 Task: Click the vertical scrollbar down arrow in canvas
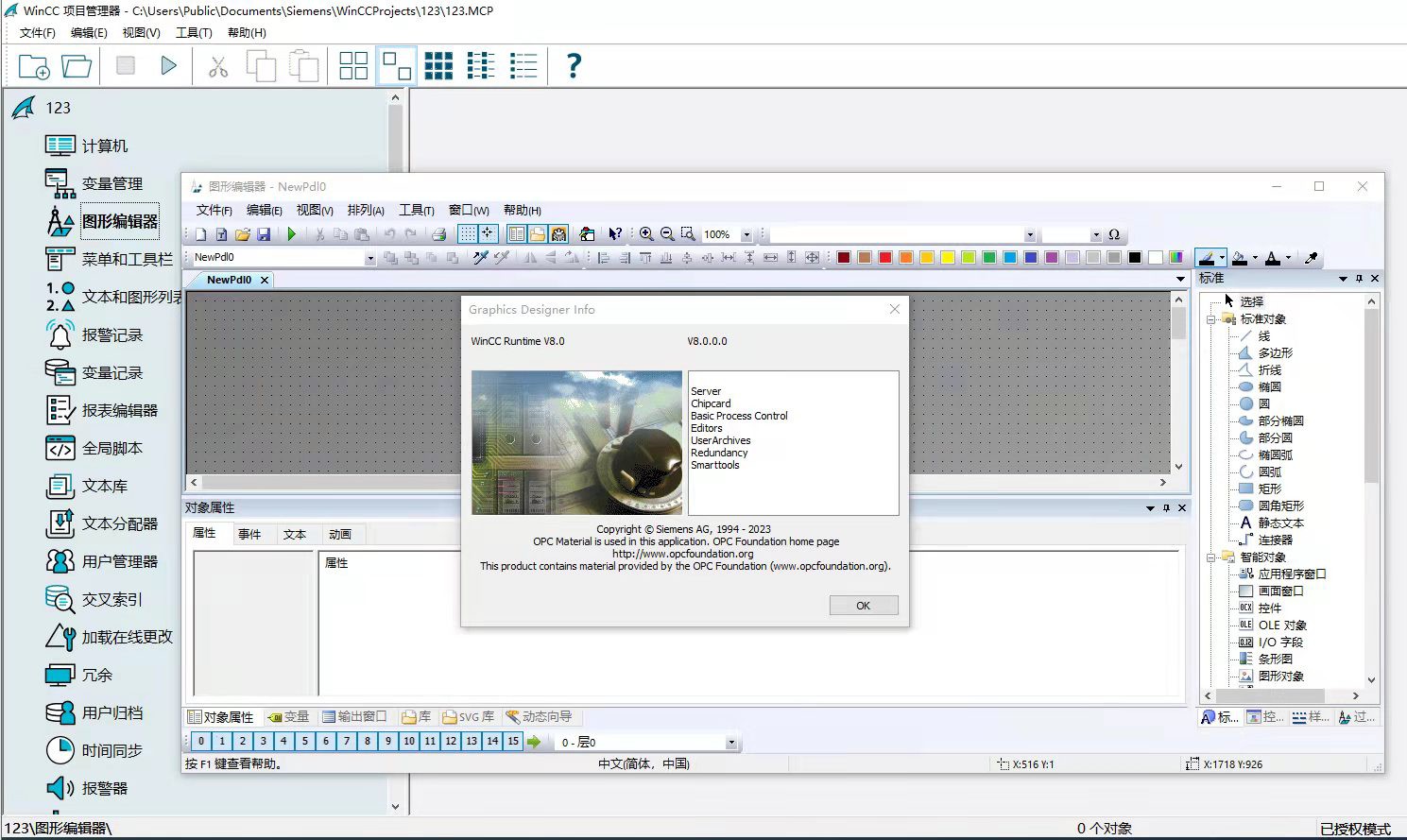[x=1178, y=467]
